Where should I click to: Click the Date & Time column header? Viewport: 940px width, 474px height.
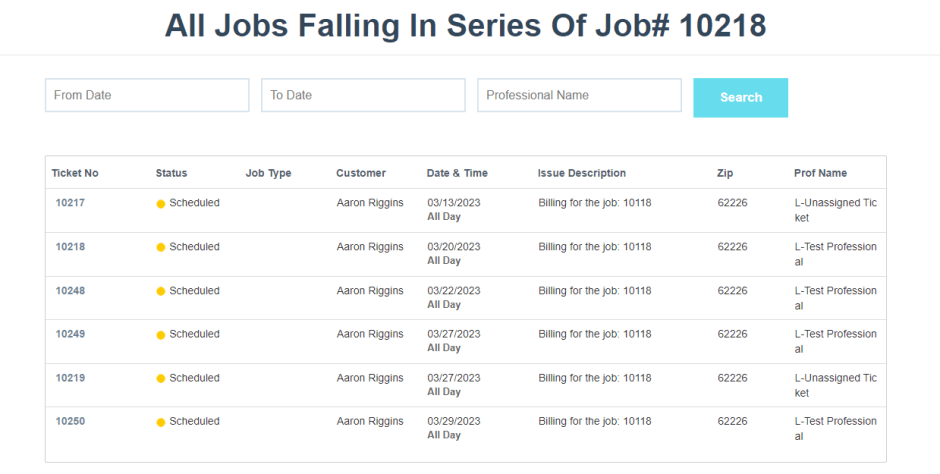[457, 173]
